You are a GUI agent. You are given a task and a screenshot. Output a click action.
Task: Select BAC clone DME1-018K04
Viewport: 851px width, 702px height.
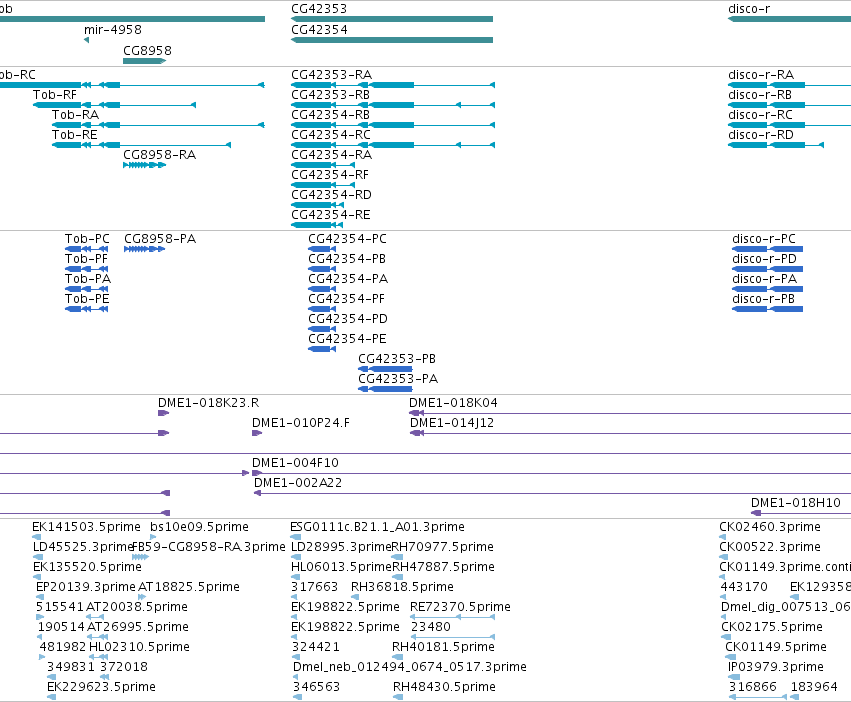[630, 413]
